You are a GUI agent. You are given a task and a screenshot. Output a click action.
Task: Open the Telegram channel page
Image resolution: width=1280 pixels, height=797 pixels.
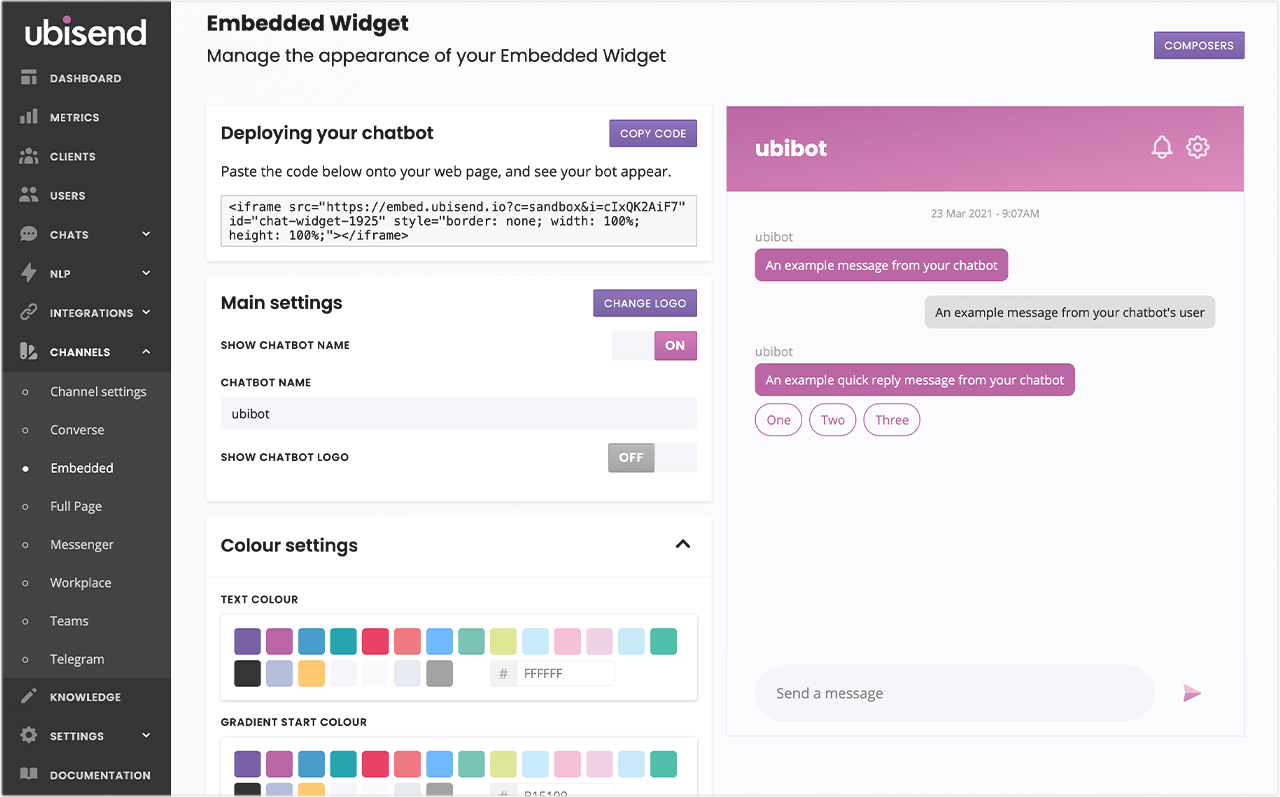coord(77,659)
